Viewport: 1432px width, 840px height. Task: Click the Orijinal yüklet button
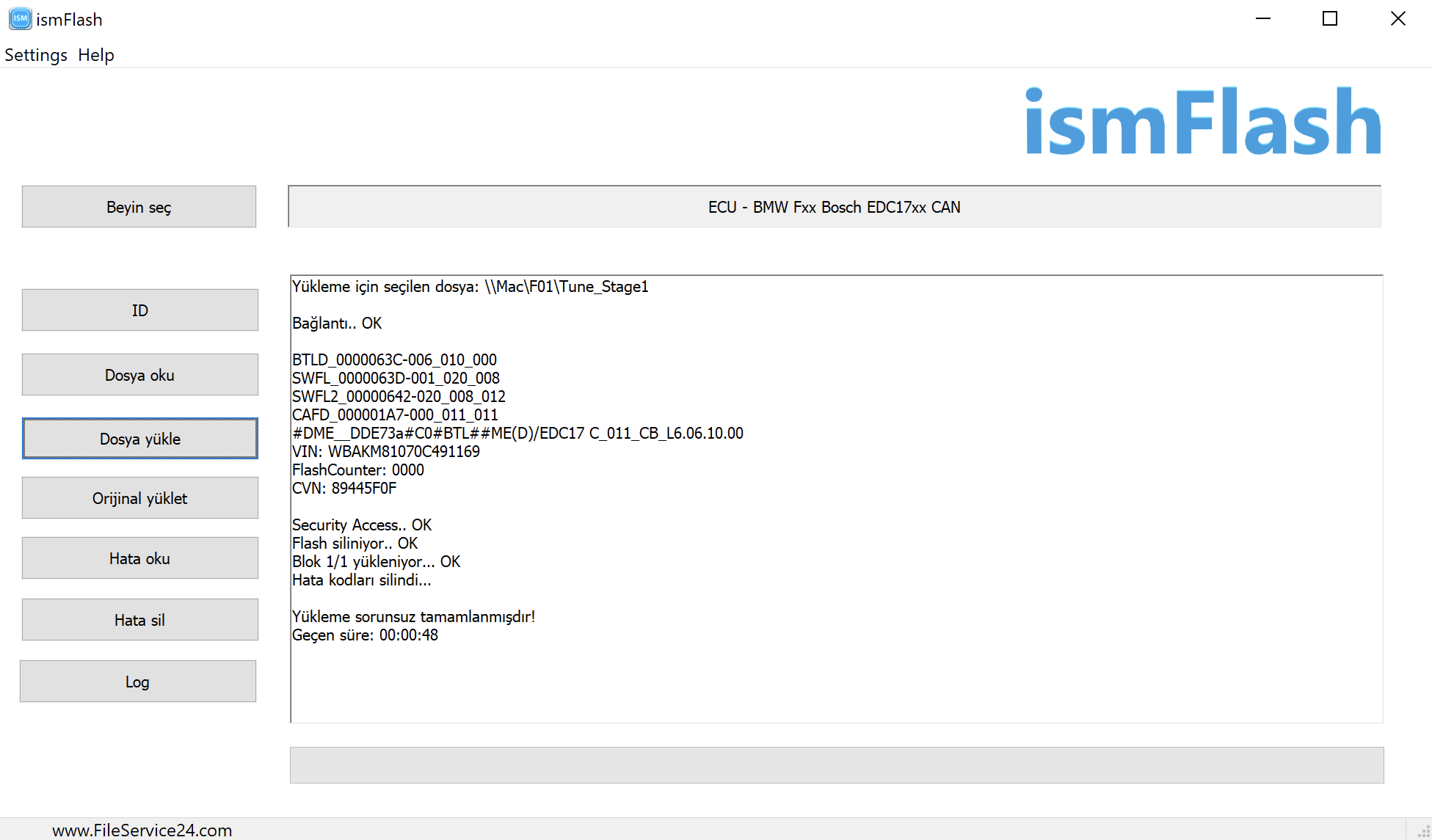(x=140, y=498)
